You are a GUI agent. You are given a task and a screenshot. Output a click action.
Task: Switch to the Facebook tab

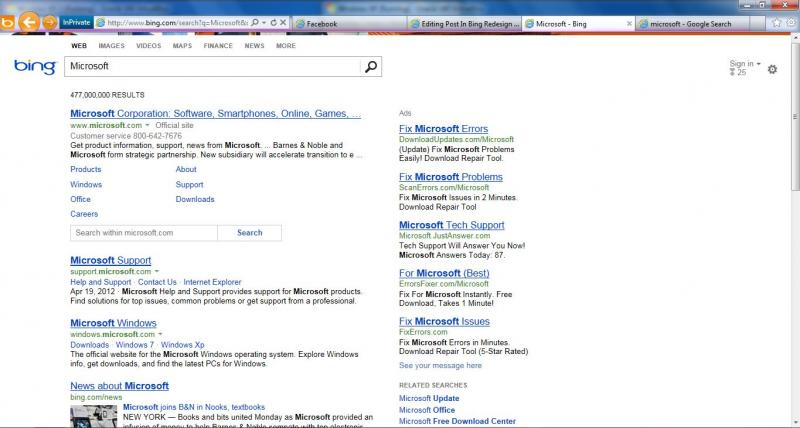349,23
